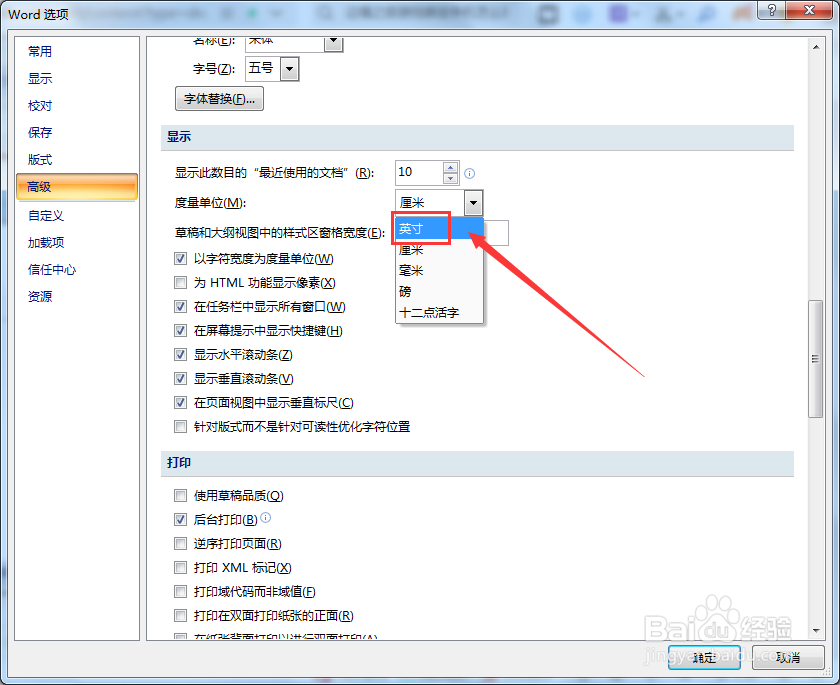Click info icon next to 后台打印
Viewport: 840px width, 685px height.
coord(266,517)
